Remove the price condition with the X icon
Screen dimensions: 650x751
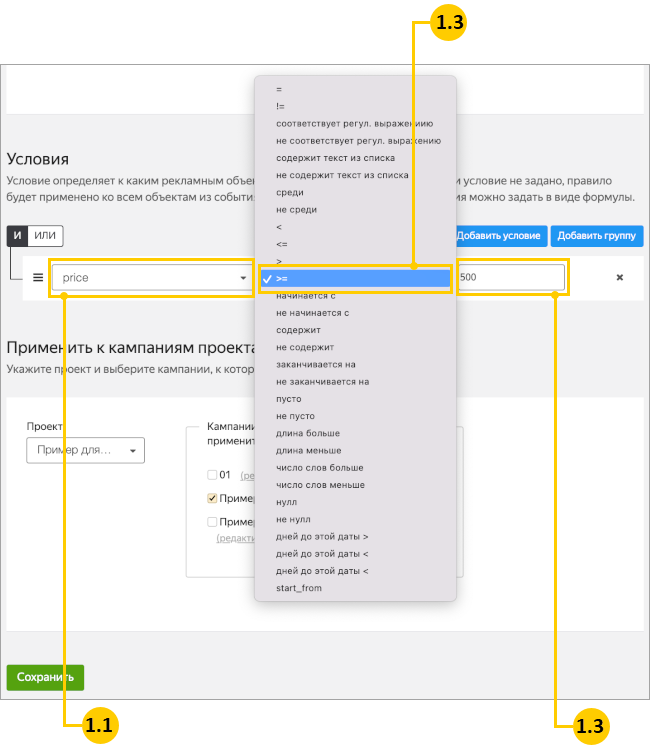click(619, 278)
